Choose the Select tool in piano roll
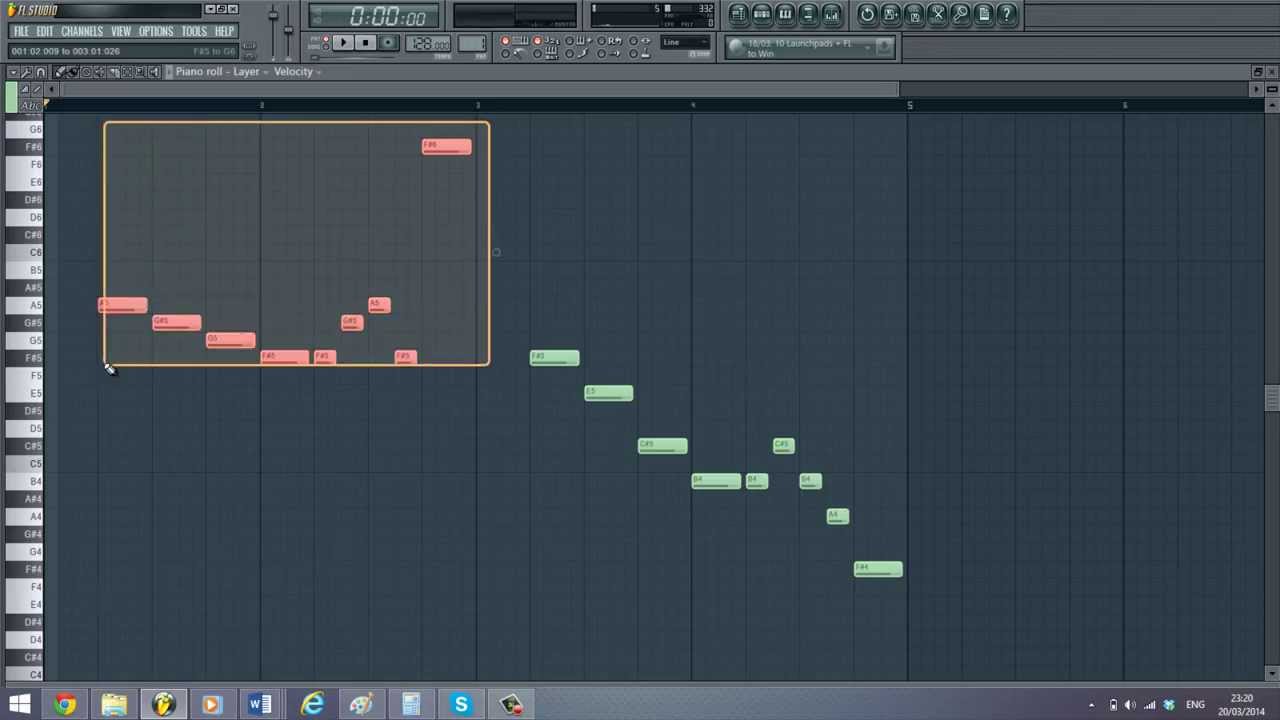Image resolution: width=1280 pixels, height=720 pixels. [126, 72]
